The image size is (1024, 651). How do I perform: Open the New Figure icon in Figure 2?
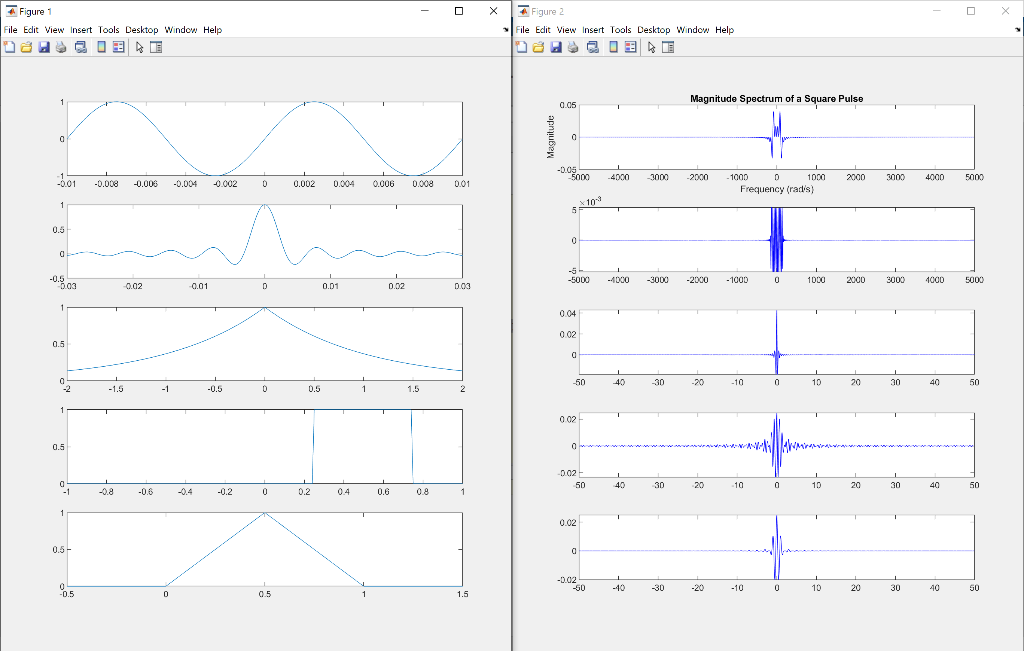coord(523,47)
